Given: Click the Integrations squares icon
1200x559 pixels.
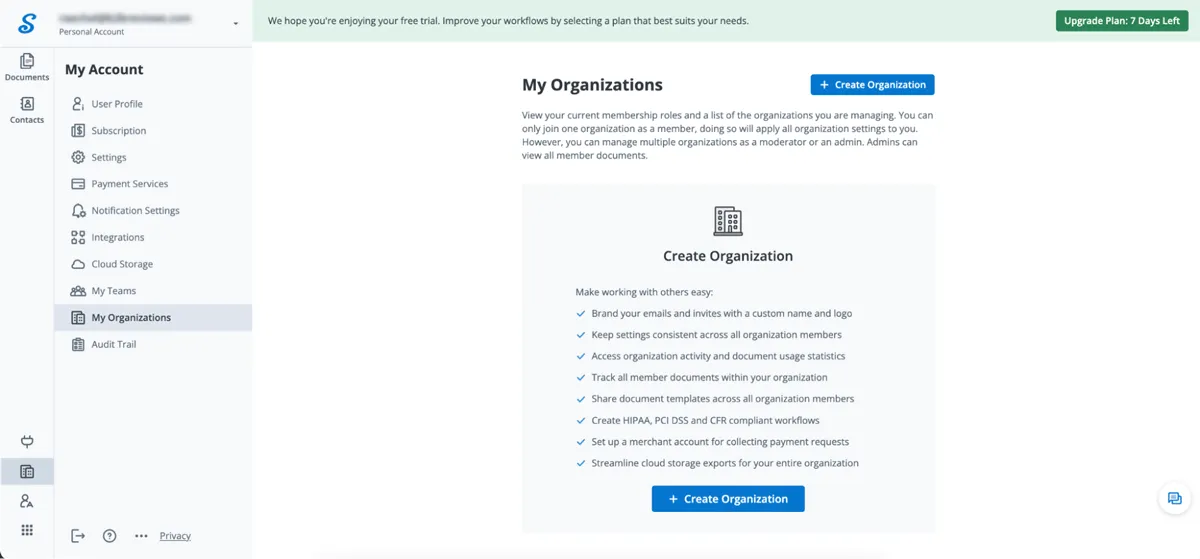Looking at the screenshot, I should tap(78, 237).
